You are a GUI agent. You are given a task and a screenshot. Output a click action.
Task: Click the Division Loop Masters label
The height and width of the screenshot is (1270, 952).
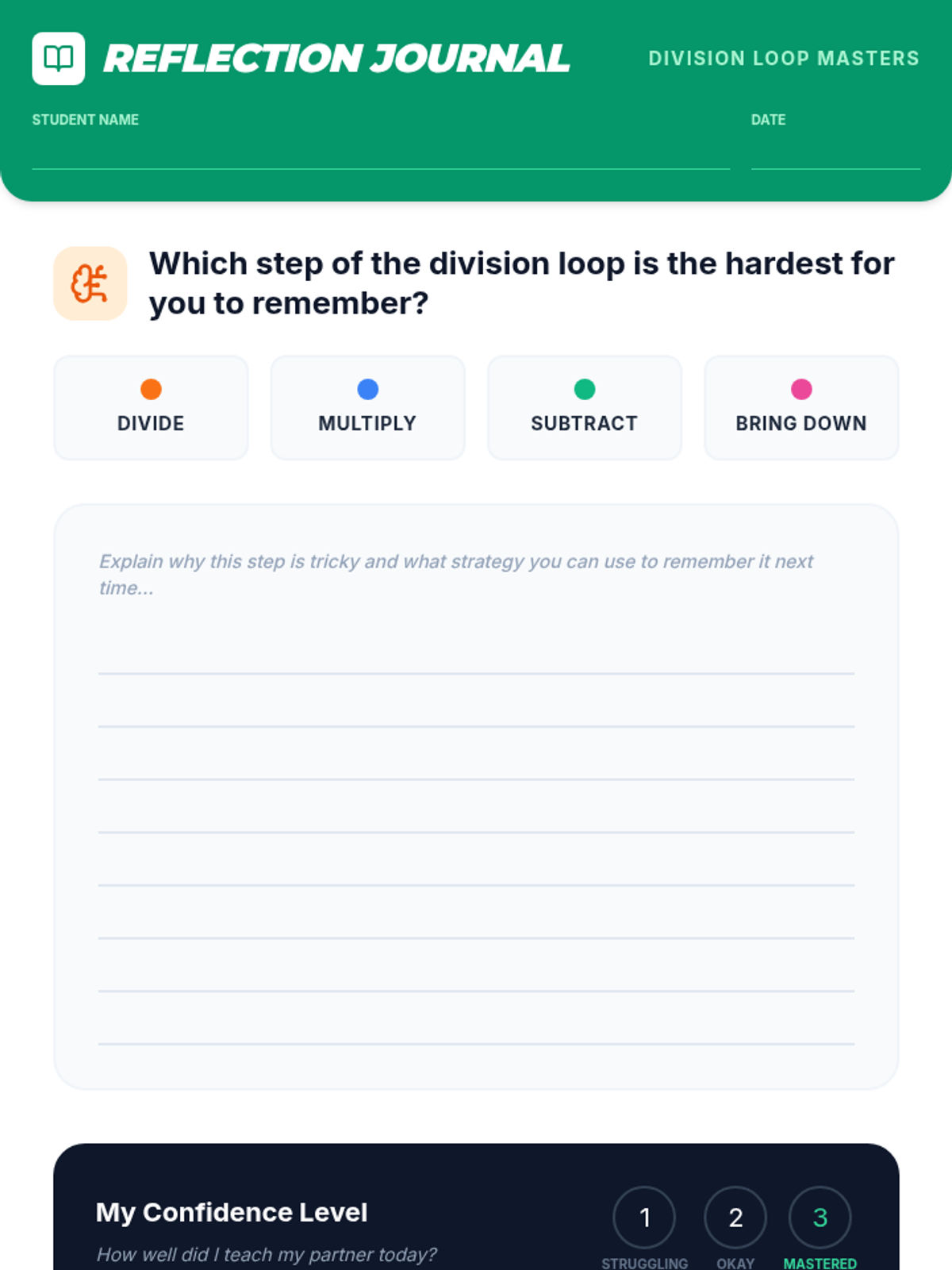point(784,58)
